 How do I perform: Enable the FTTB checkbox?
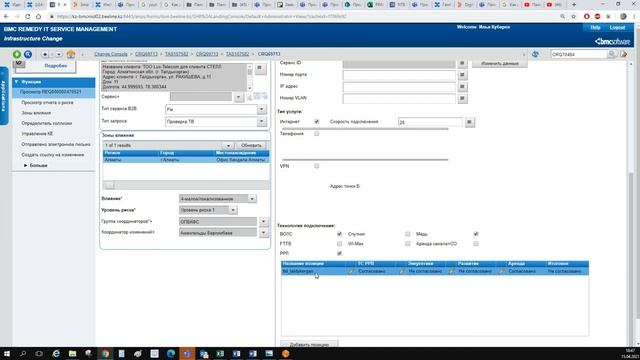point(339,244)
